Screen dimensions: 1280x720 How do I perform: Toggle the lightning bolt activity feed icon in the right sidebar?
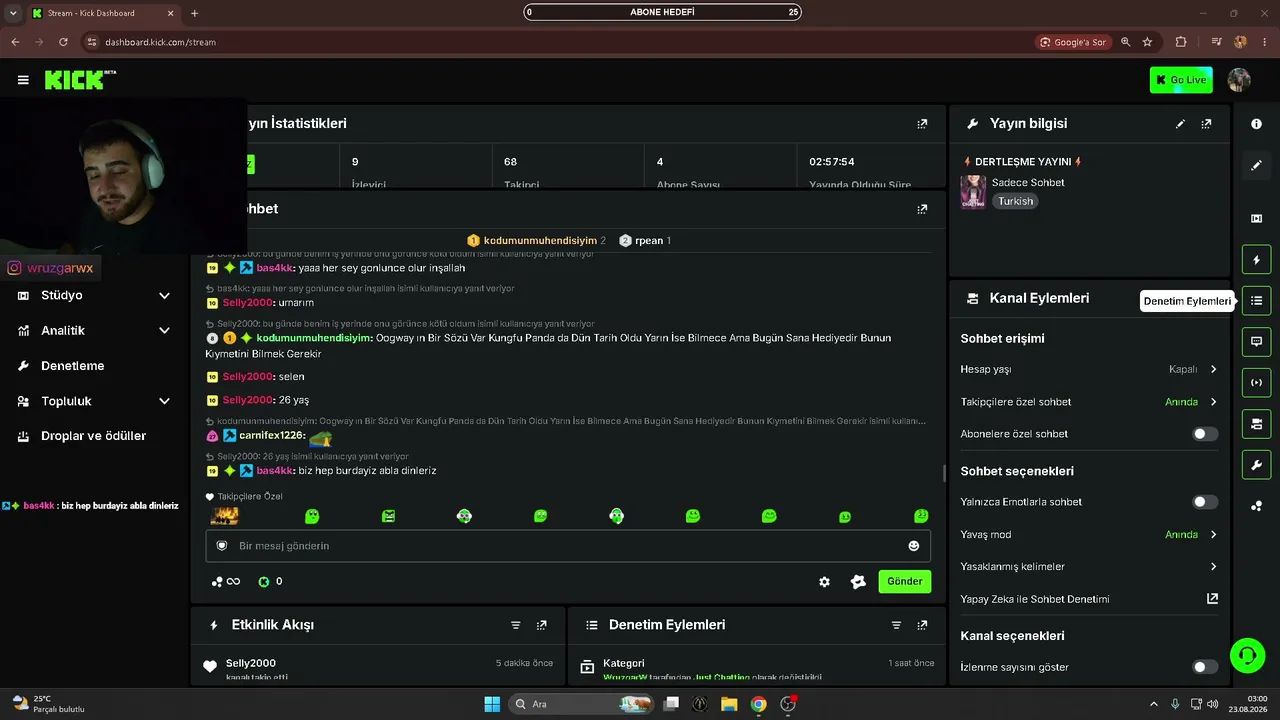[1257, 260]
